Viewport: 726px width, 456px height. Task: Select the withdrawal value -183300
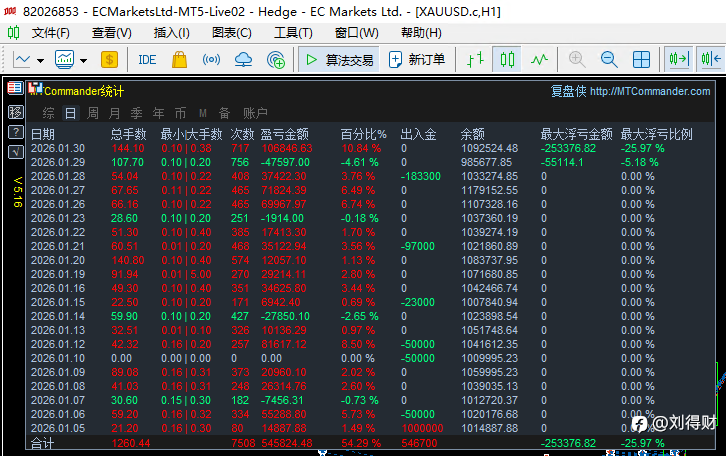(x=420, y=176)
